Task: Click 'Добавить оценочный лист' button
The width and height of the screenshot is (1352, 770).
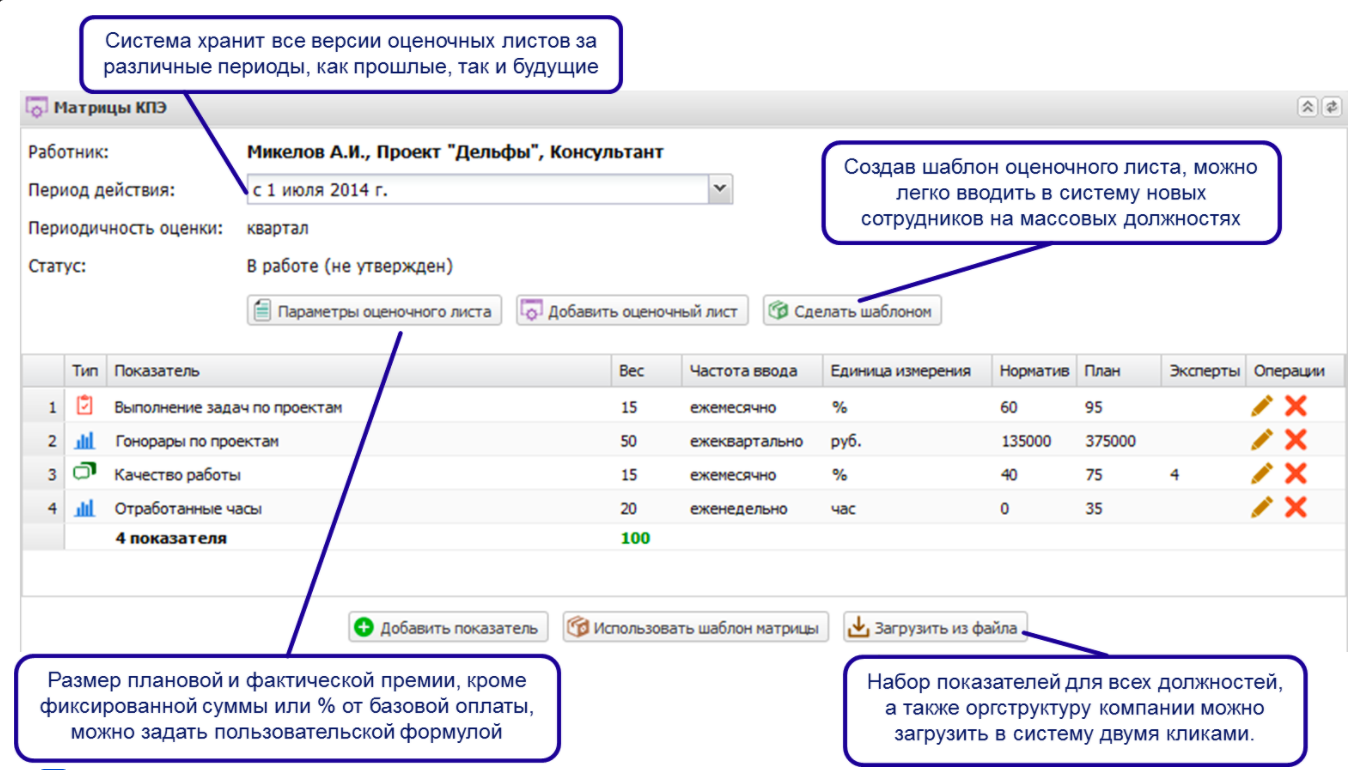Action: coord(632,311)
